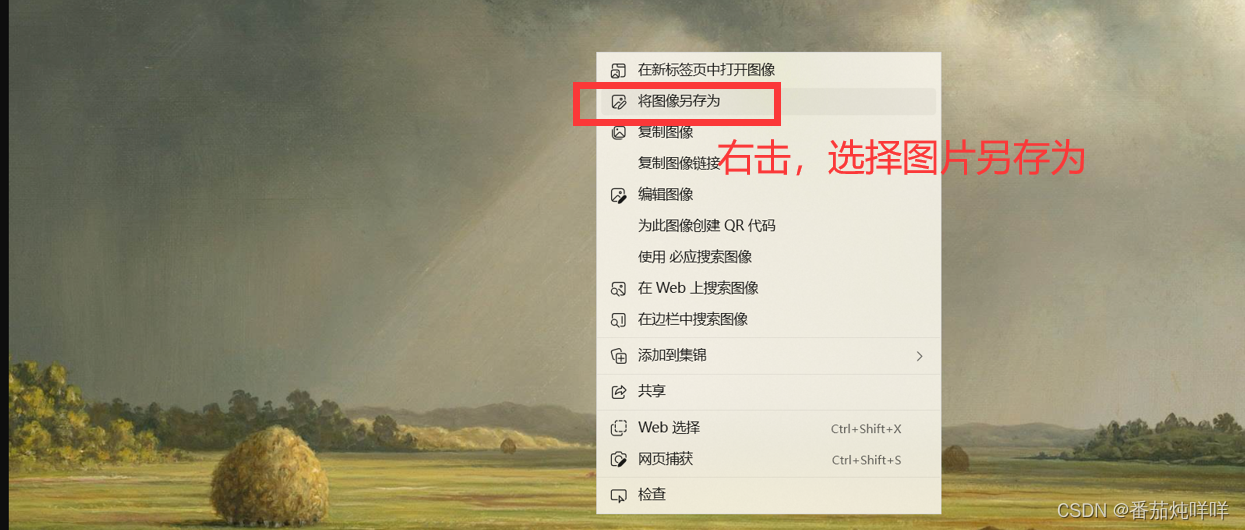Open 在新标签页中打开图像 entry
Screen dimensions: 1245x530
pyautogui.click(x=768, y=70)
